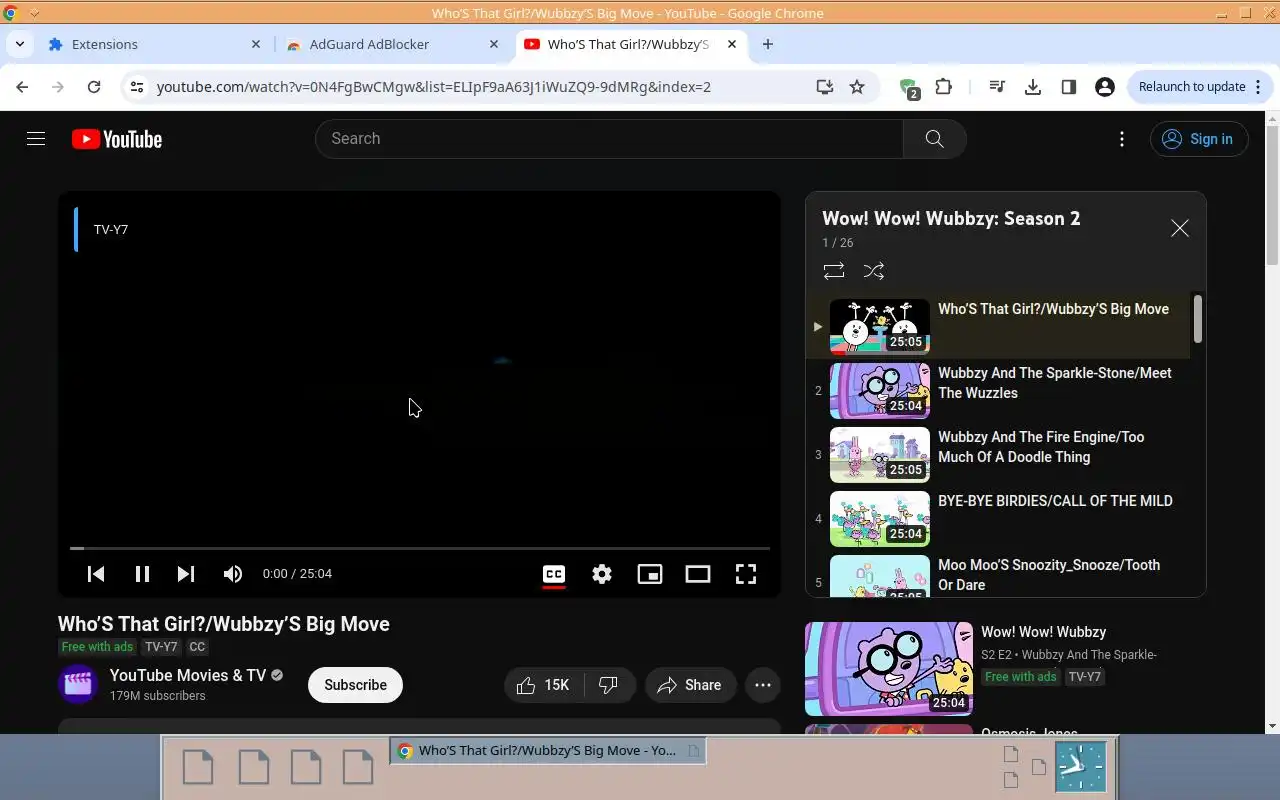The width and height of the screenshot is (1280, 800).
Task: Skip to next video in player
Action: click(186, 574)
